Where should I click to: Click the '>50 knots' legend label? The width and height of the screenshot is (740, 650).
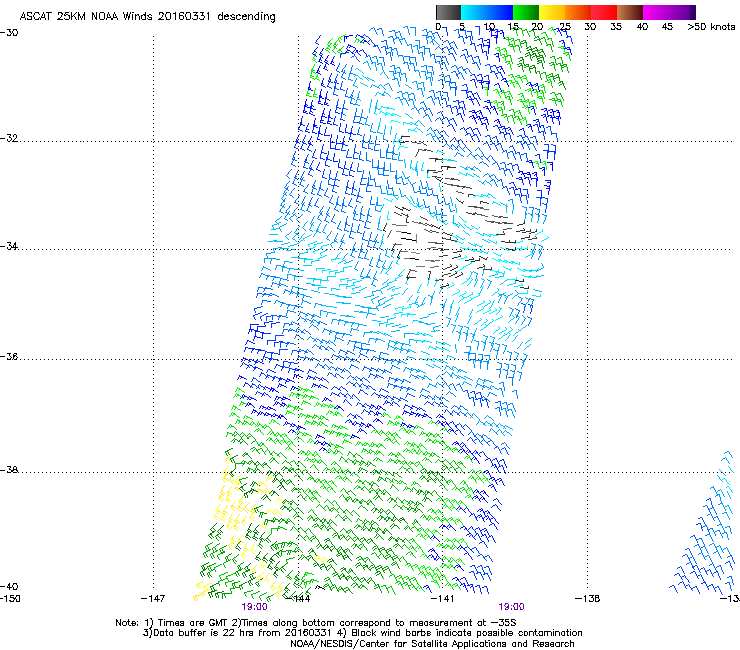click(711, 27)
